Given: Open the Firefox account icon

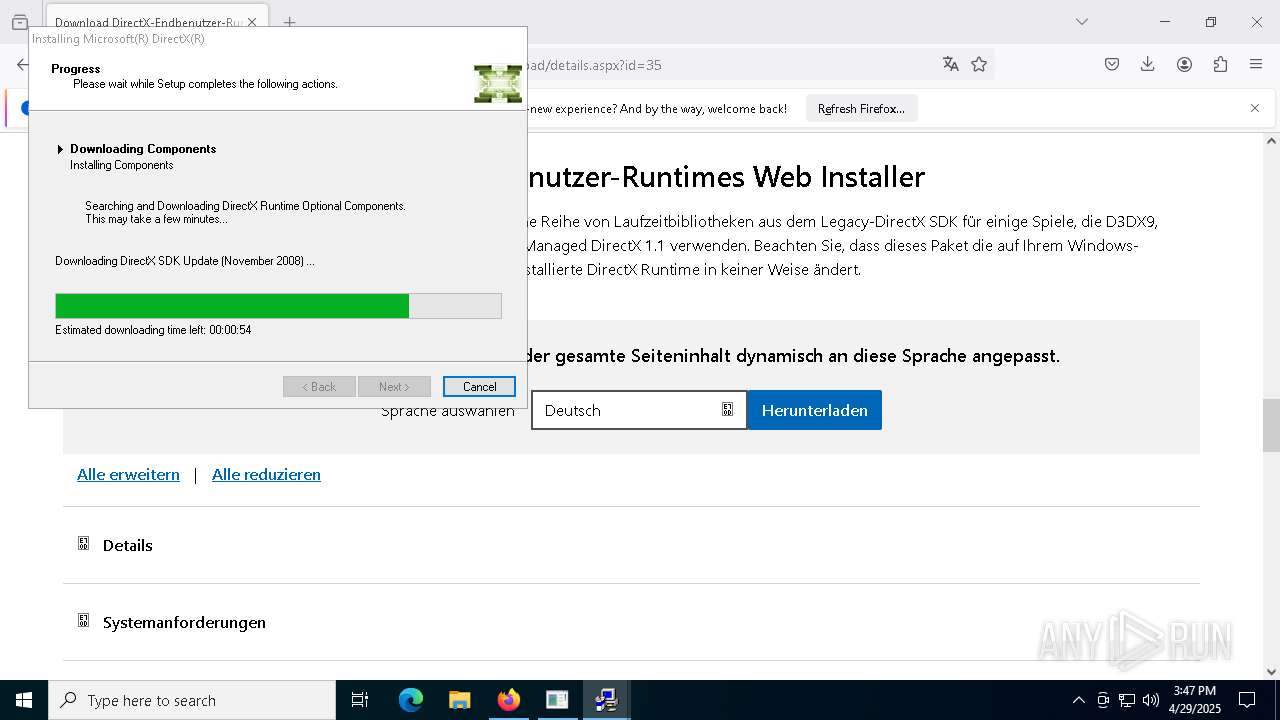Looking at the screenshot, I should pyautogui.click(x=1184, y=65).
